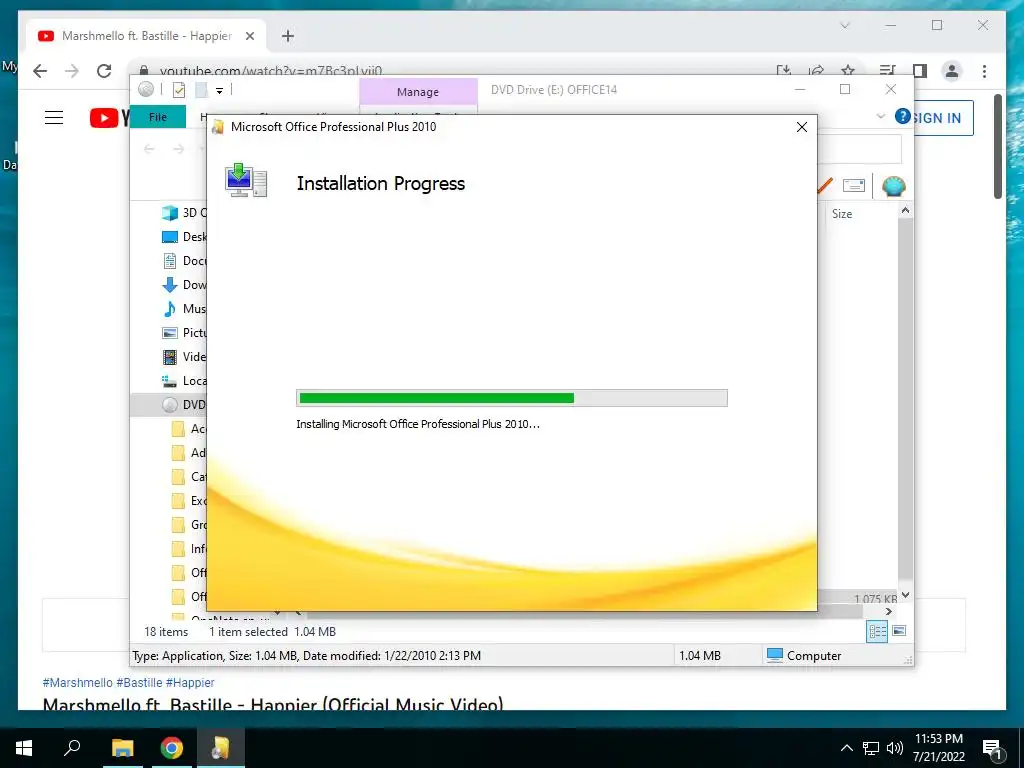Image resolution: width=1024 pixels, height=768 pixels.
Task: Collapse the File Explorer ribbon chevron
Action: click(880, 116)
